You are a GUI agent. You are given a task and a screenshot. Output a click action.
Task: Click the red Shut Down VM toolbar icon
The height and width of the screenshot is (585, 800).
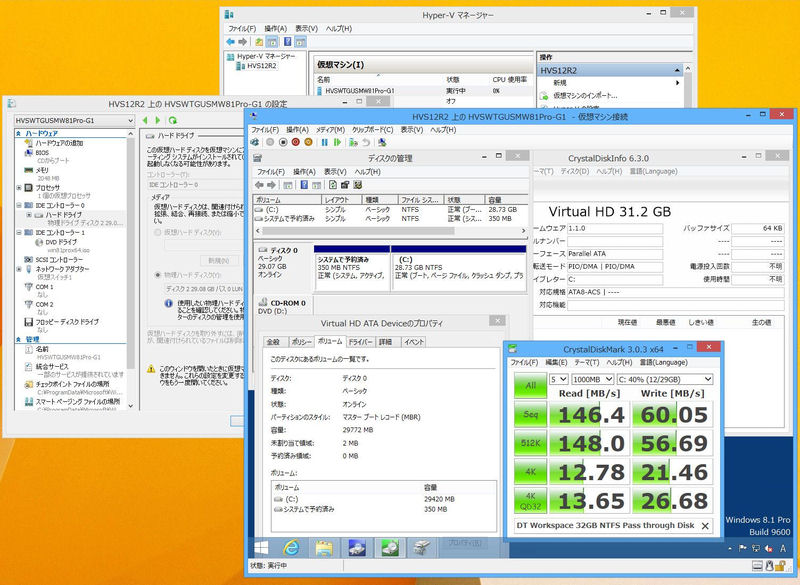click(x=295, y=142)
